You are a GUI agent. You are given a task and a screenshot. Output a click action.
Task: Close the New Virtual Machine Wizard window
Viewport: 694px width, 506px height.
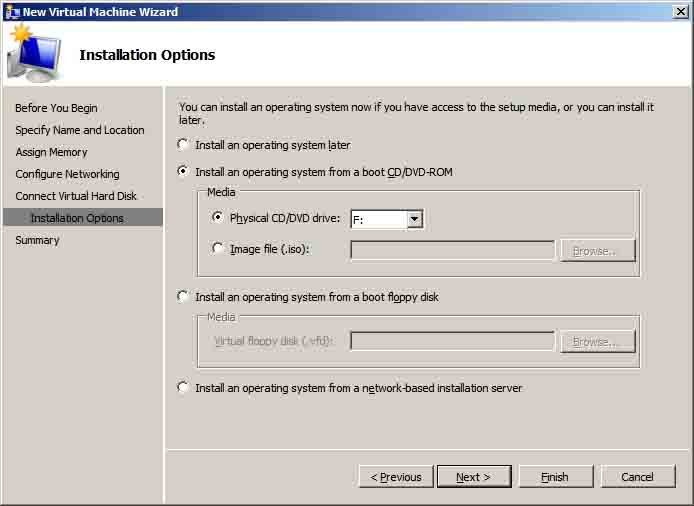pyautogui.click(x=680, y=12)
